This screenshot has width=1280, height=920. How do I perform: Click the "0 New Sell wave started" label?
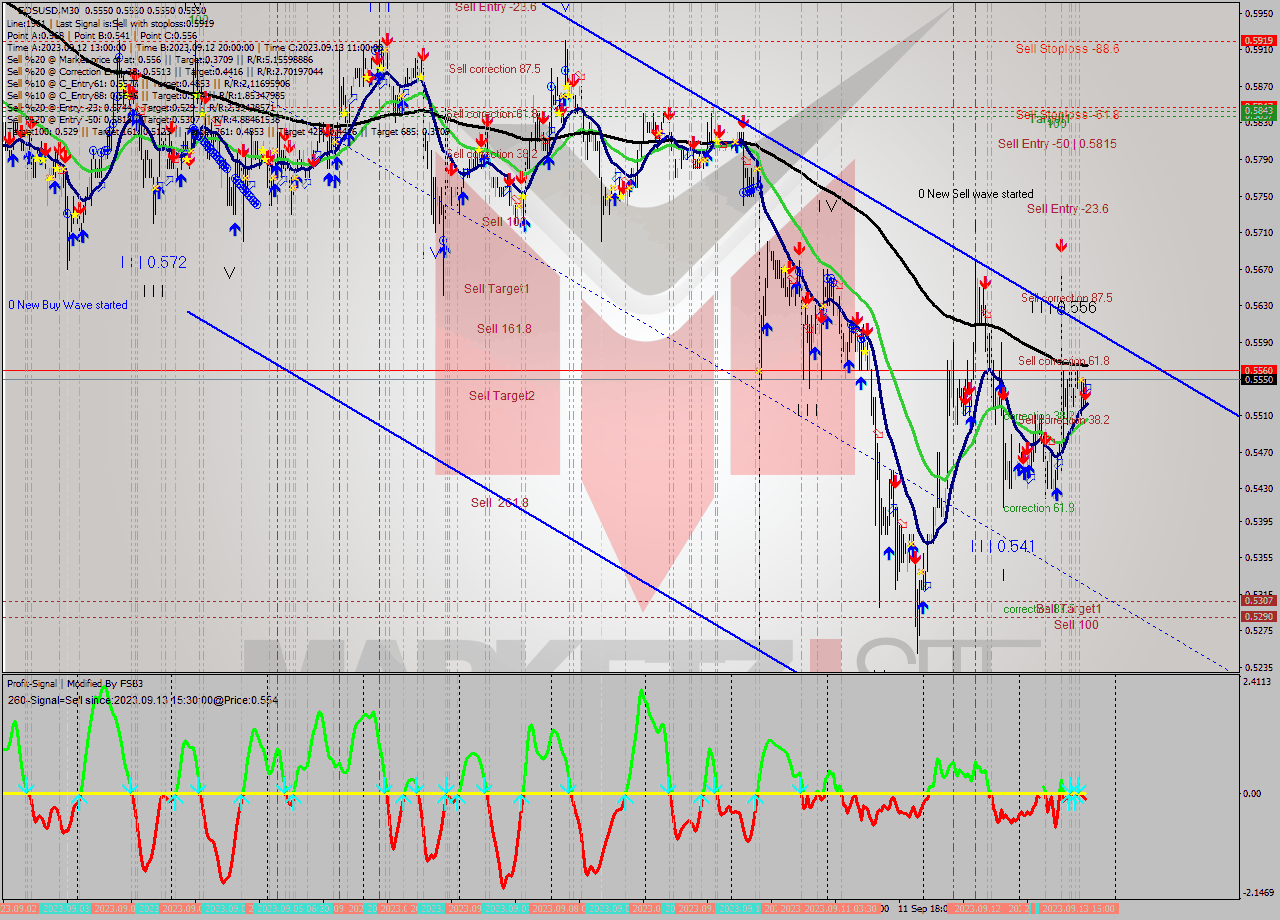977,194
